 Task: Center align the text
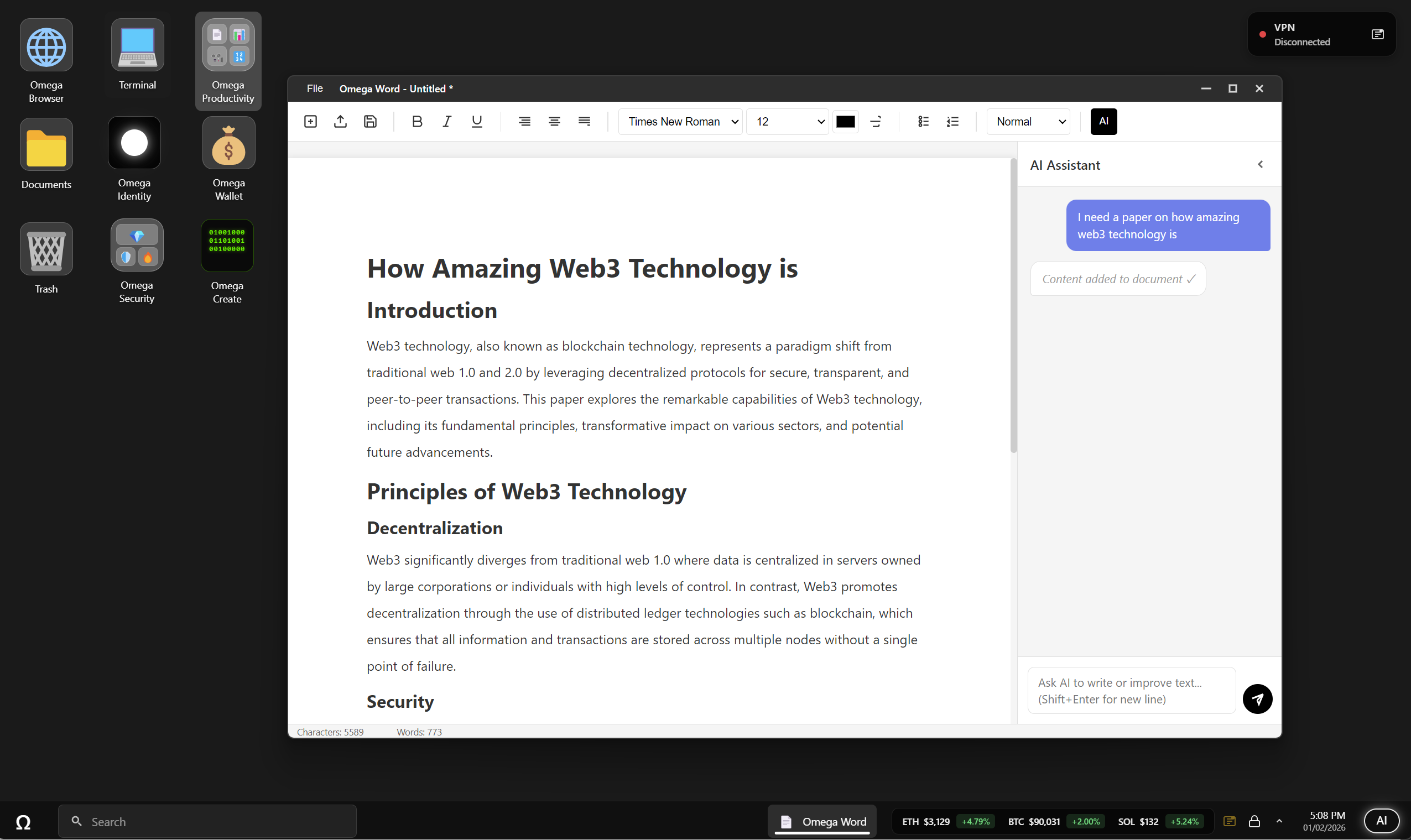pos(554,122)
